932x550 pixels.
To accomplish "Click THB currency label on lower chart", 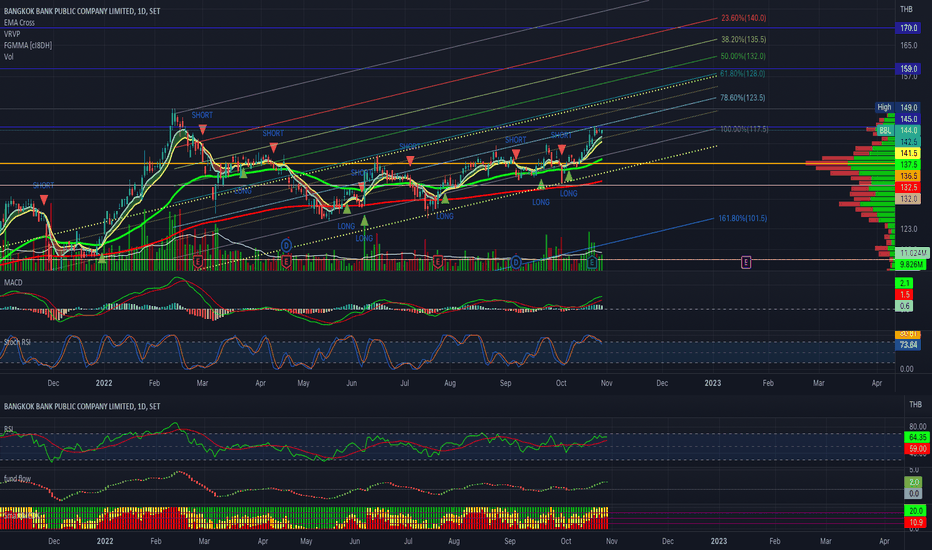I will tap(915, 404).
